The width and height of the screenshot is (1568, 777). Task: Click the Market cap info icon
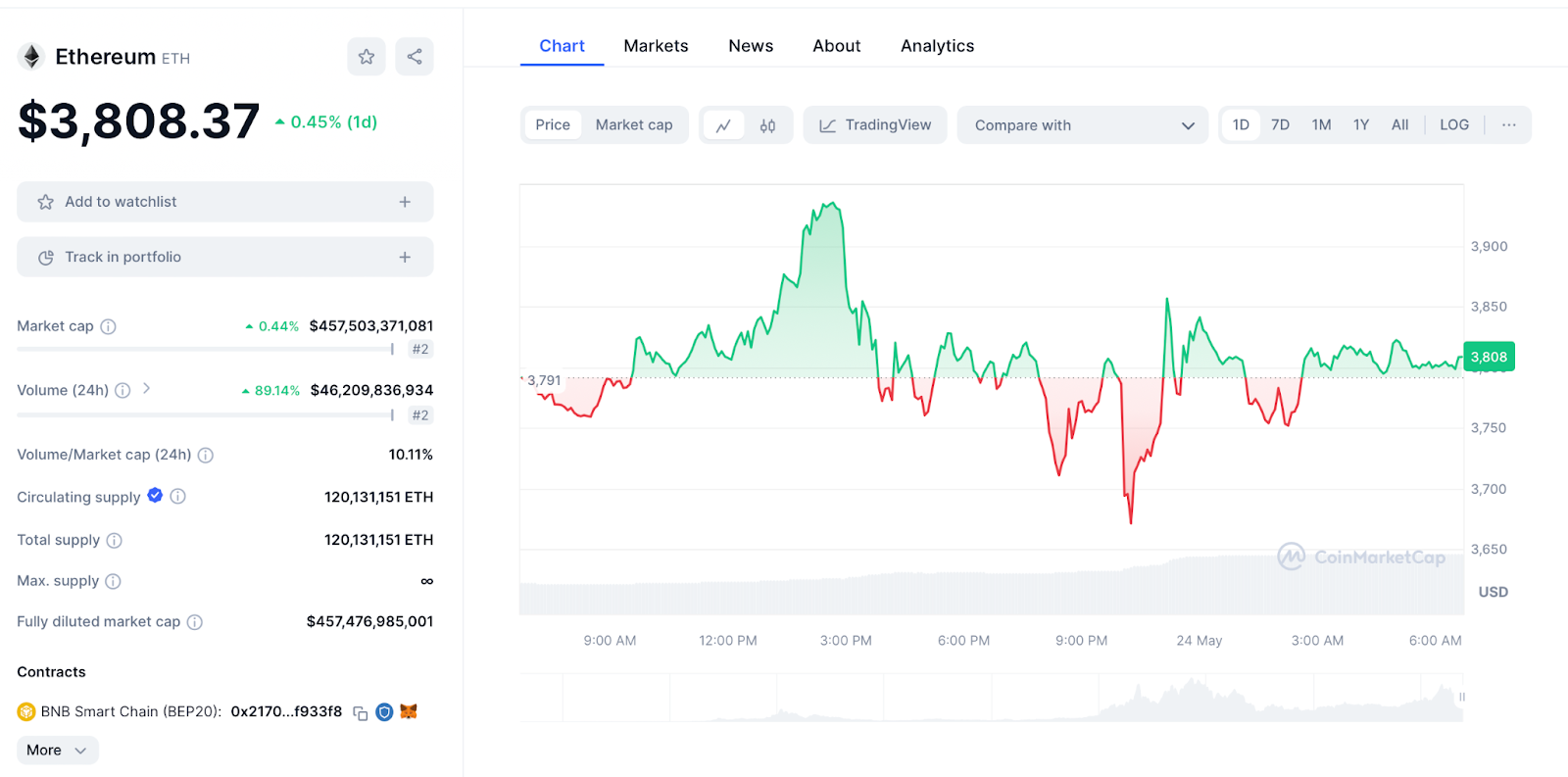click(x=109, y=326)
